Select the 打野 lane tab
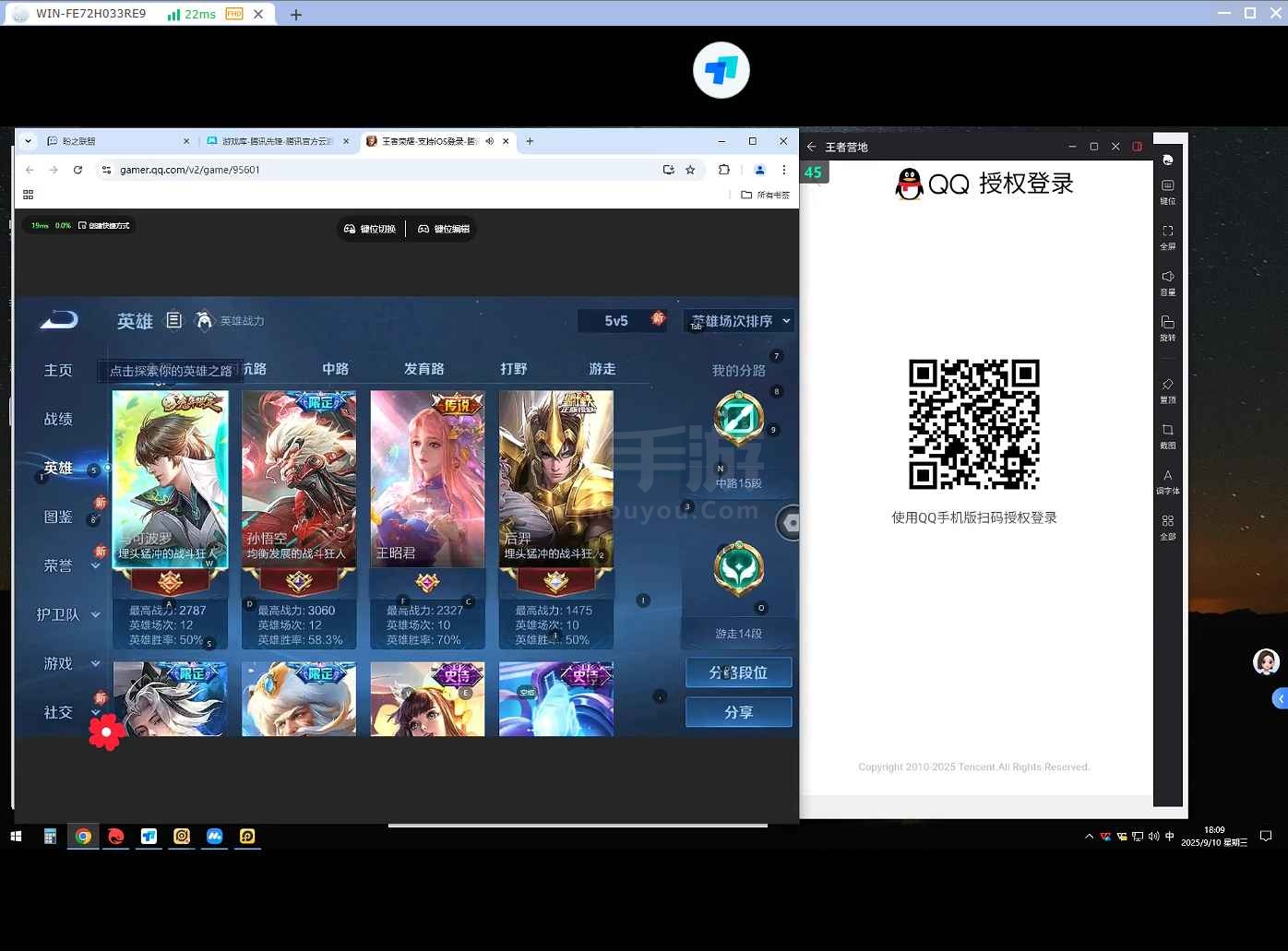 click(514, 369)
